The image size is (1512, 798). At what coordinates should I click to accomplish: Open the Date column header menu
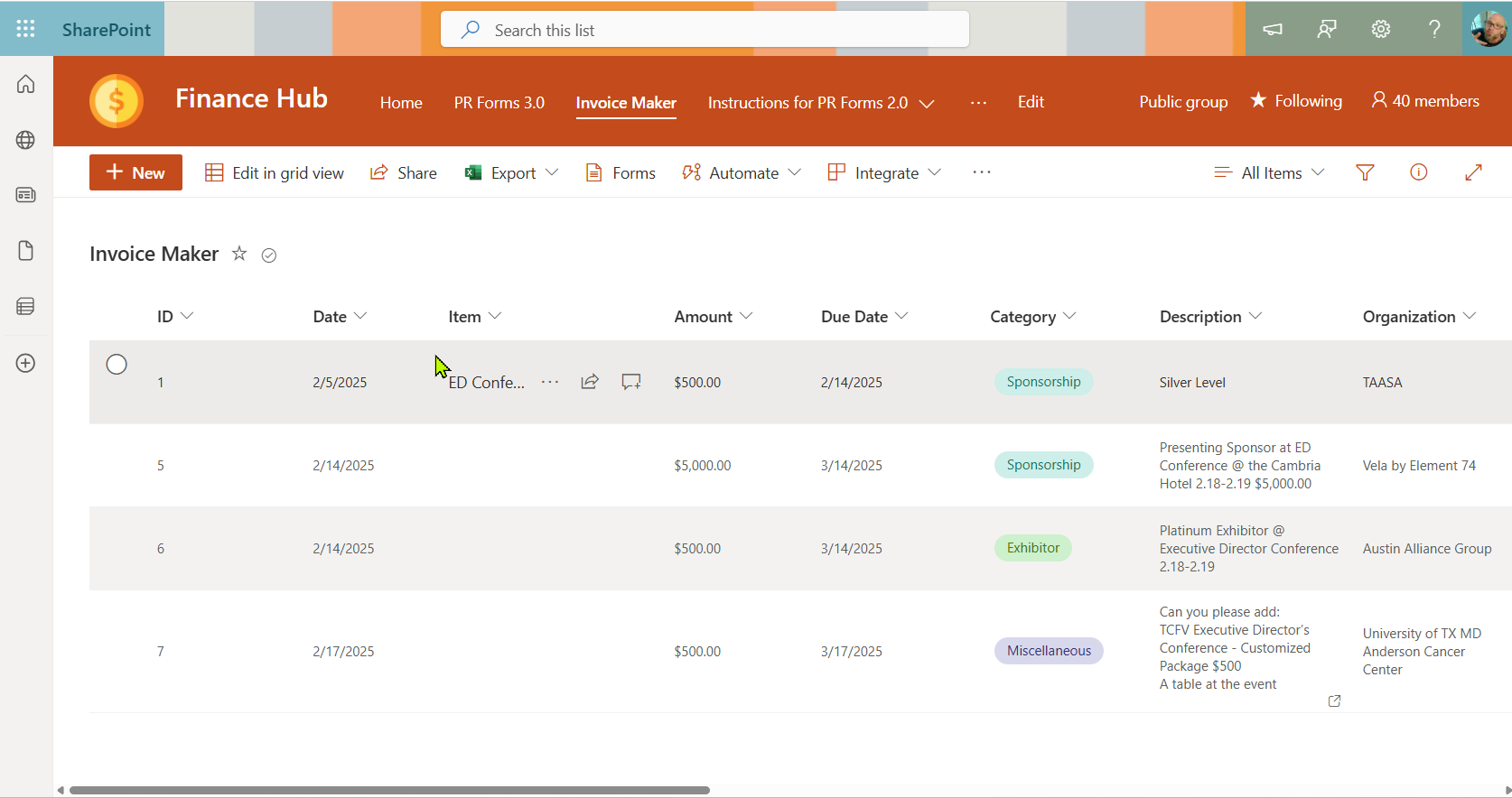click(x=340, y=316)
